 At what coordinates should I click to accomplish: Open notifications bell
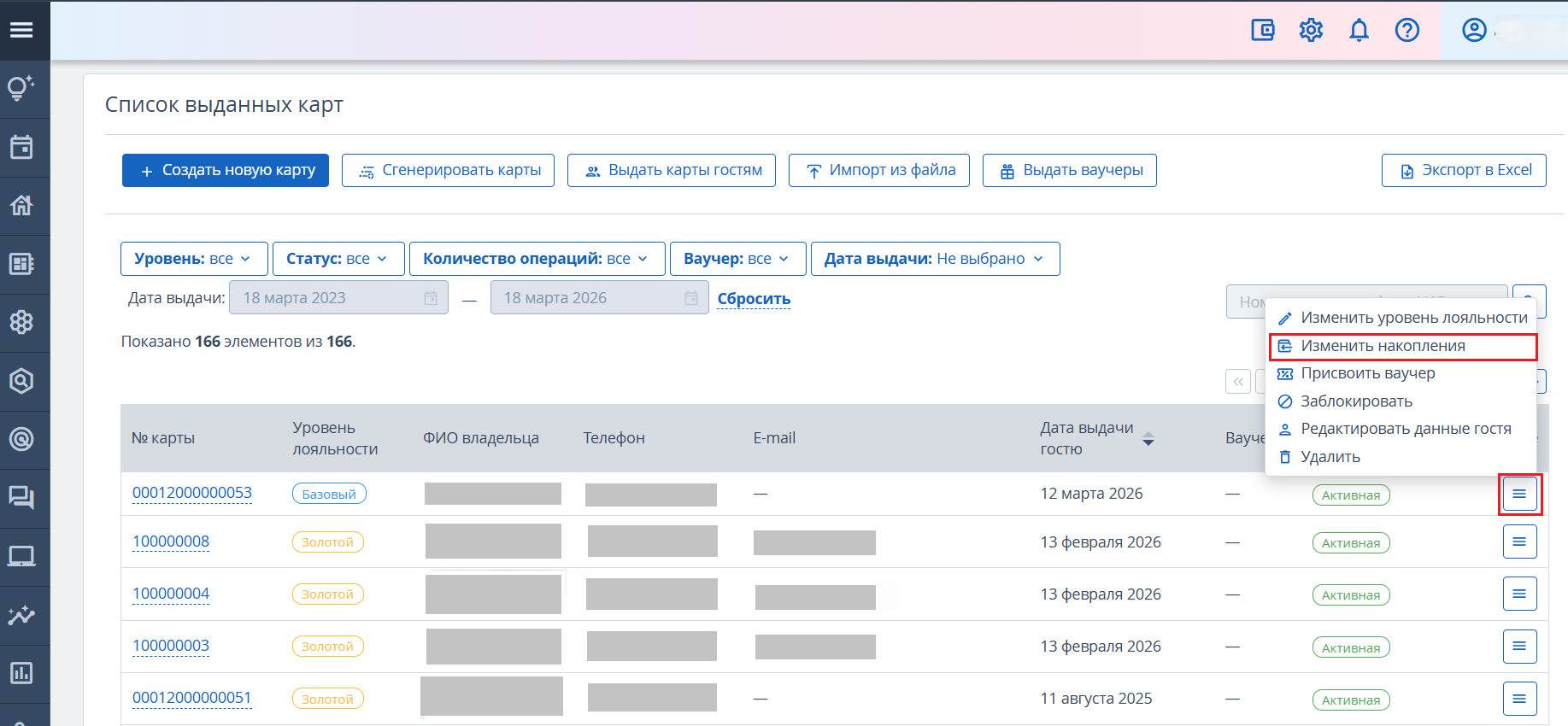[x=1359, y=31]
